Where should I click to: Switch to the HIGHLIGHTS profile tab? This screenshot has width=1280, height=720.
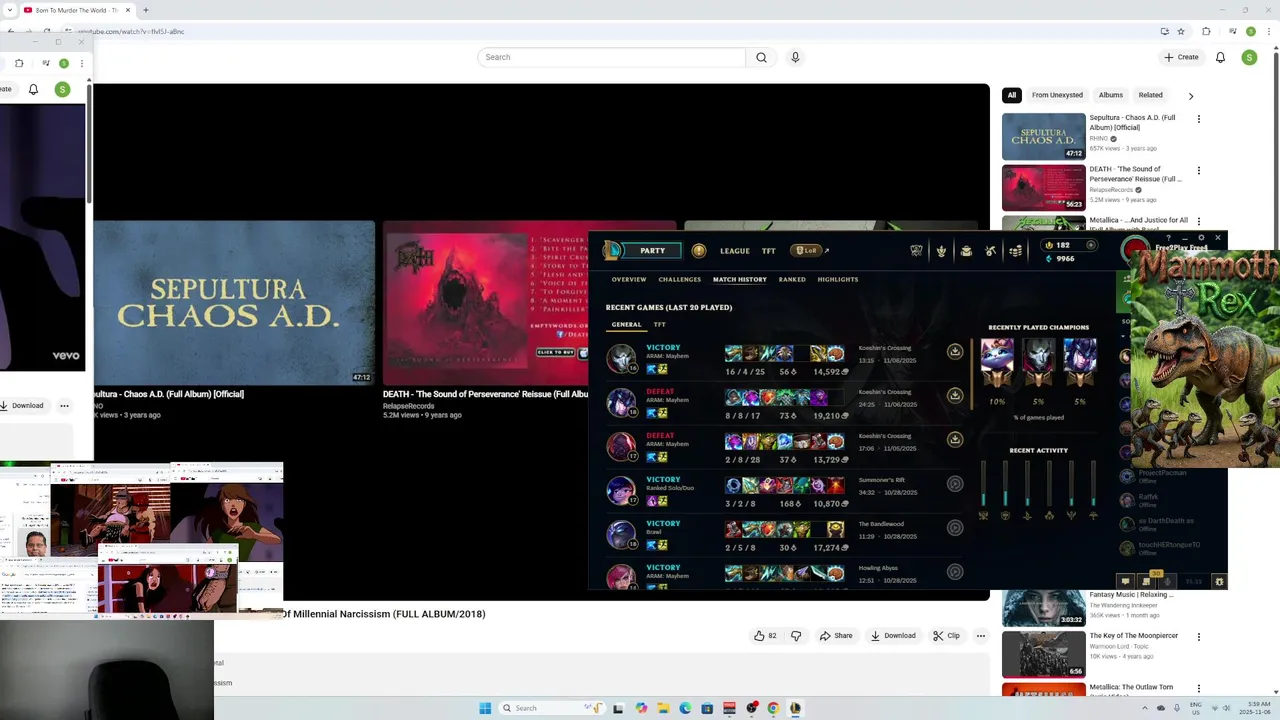(x=838, y=280)
